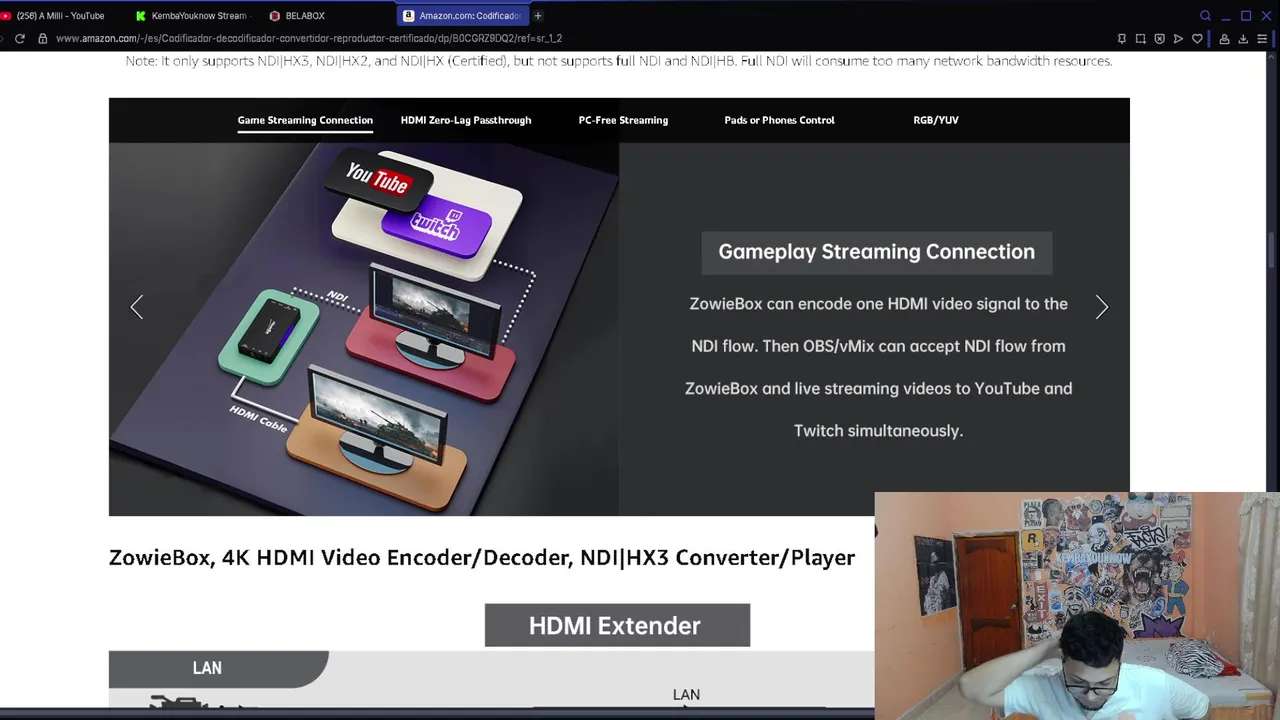Image resolution: width=1280 pixels, height=720 pixels.
Task: Go to the previous carousel slide arrow
Action: tap(137, 307)
